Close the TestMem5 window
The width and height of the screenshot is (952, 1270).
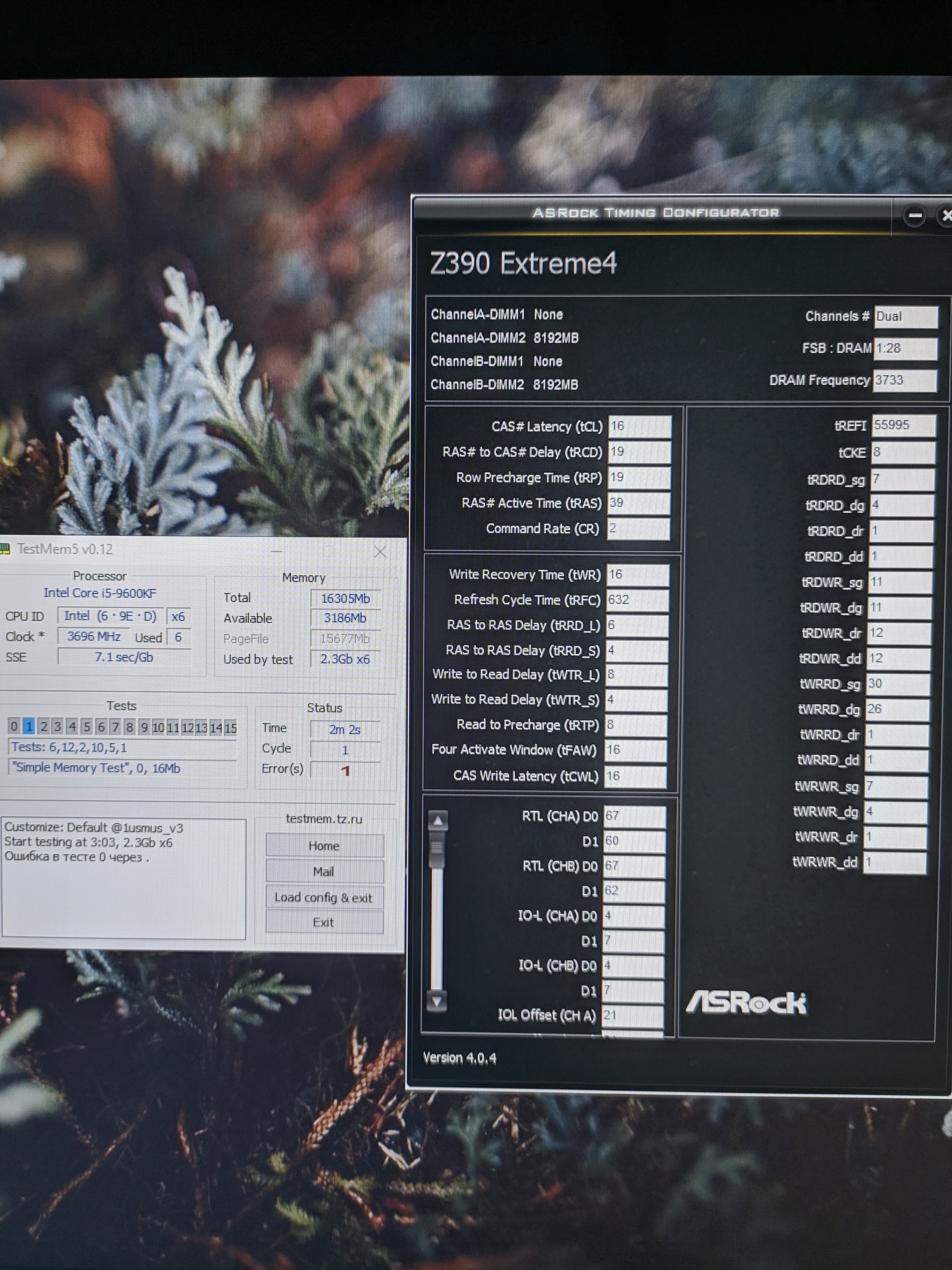(380, 552)
